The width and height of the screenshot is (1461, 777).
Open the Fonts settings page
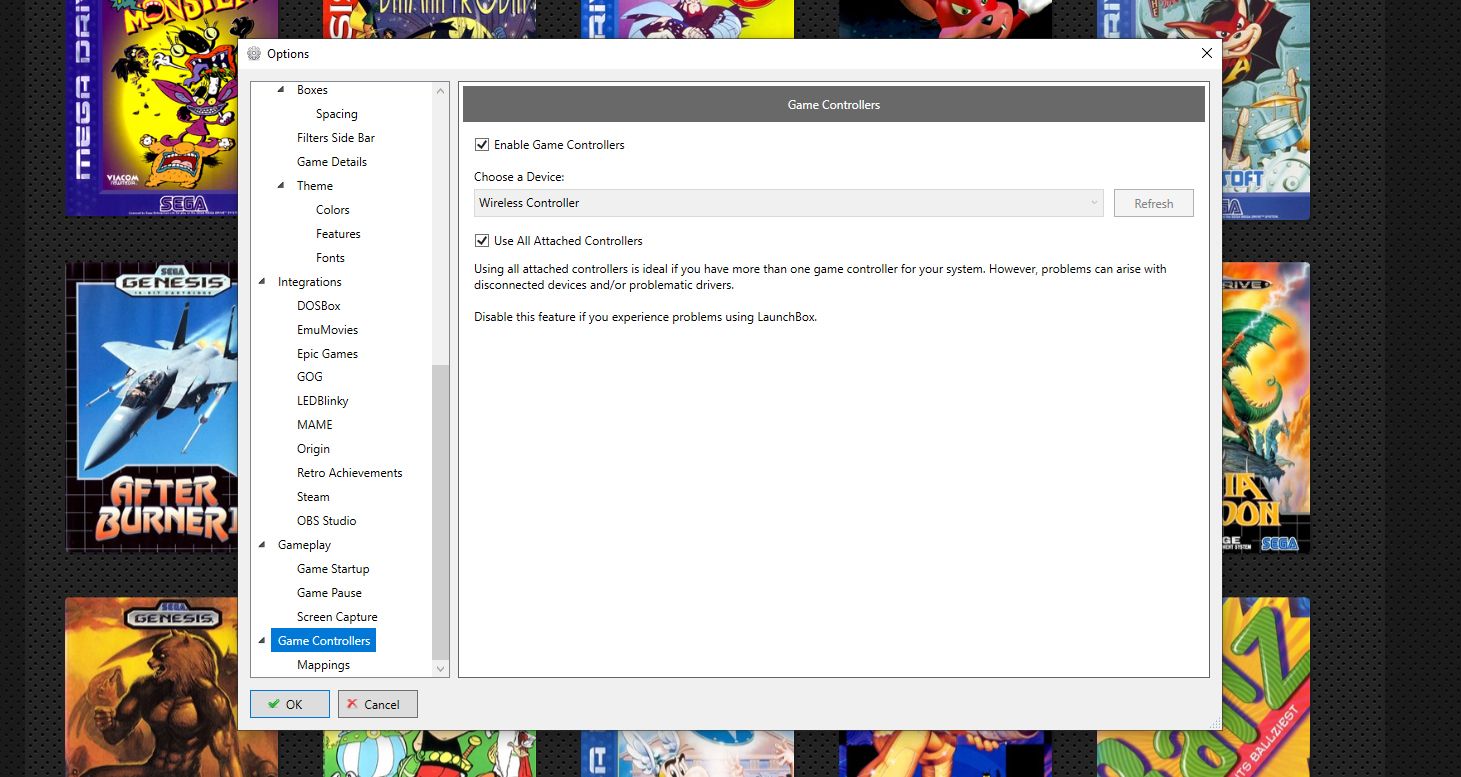(x=330, y=258)
